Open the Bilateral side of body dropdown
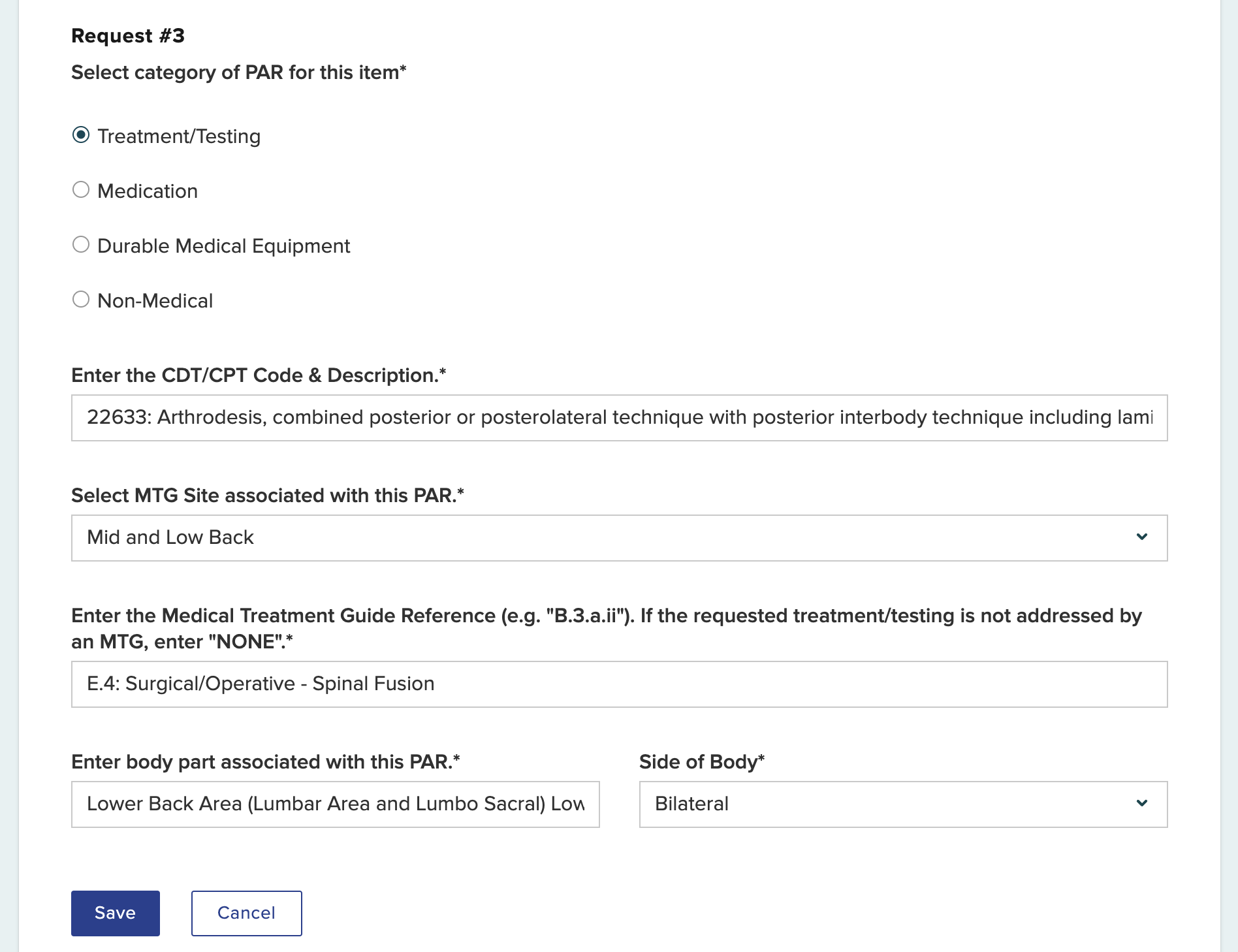1238x952 pixels. [902, 804]
